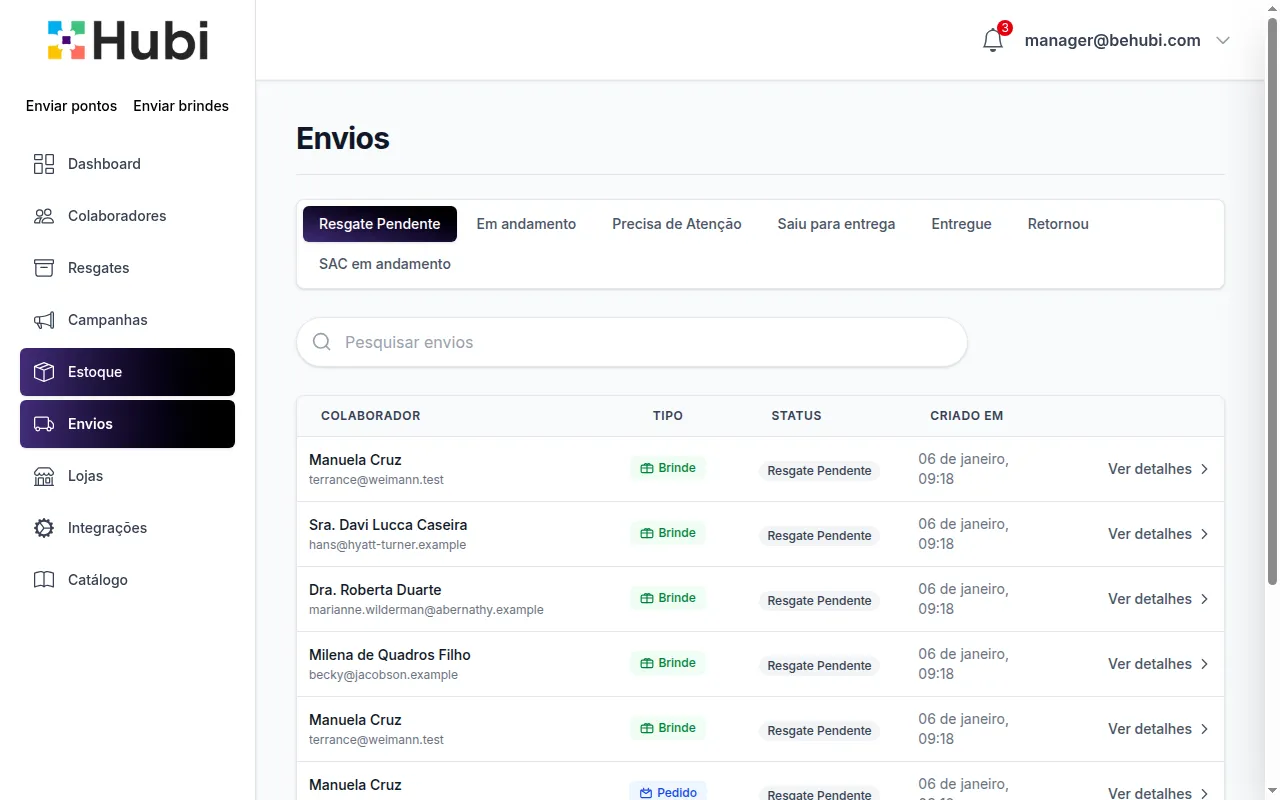Switch to the Em andamento tab
Screen dimensions: 1280x800
point(526,223)
